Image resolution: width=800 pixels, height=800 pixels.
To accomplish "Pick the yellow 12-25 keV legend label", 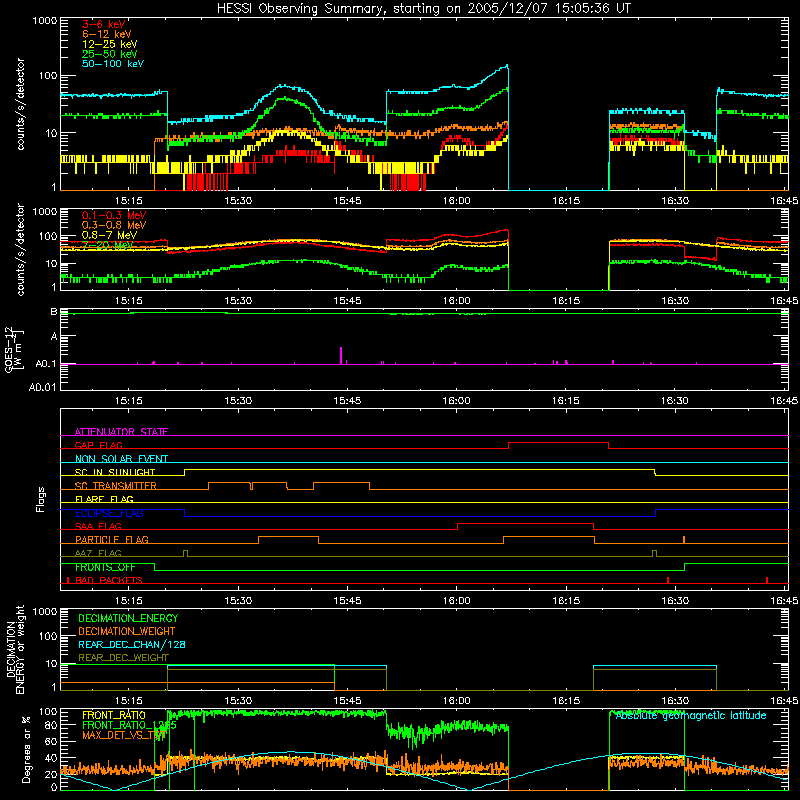I will 110,44.
